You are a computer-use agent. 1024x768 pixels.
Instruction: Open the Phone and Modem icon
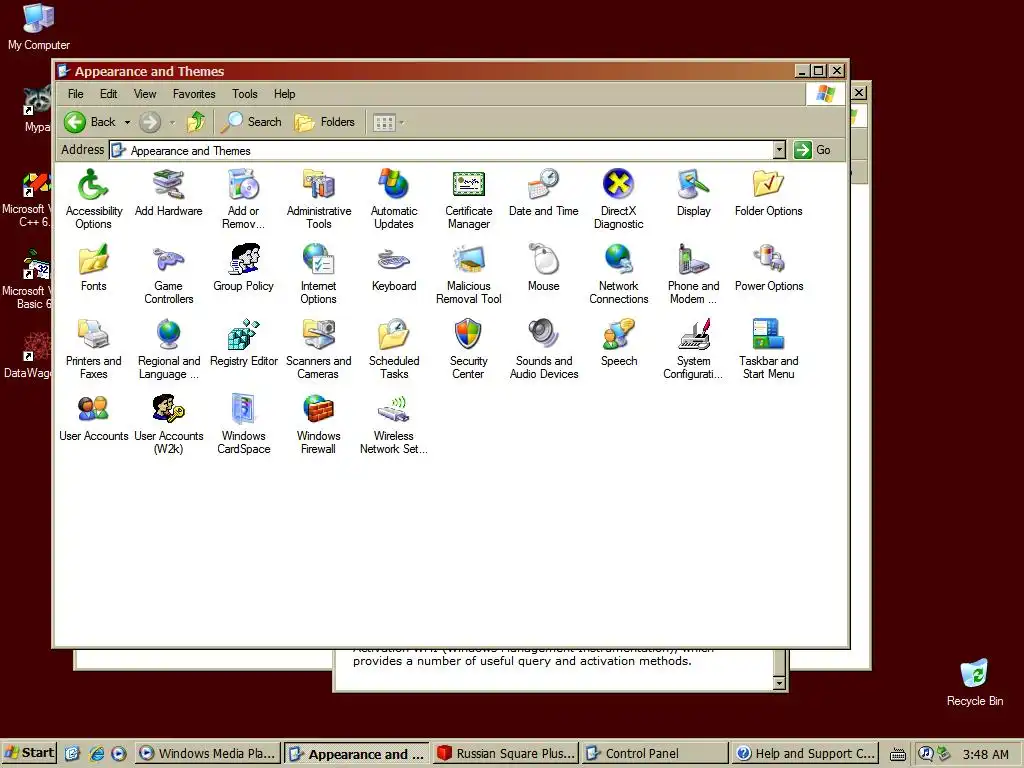694,274
